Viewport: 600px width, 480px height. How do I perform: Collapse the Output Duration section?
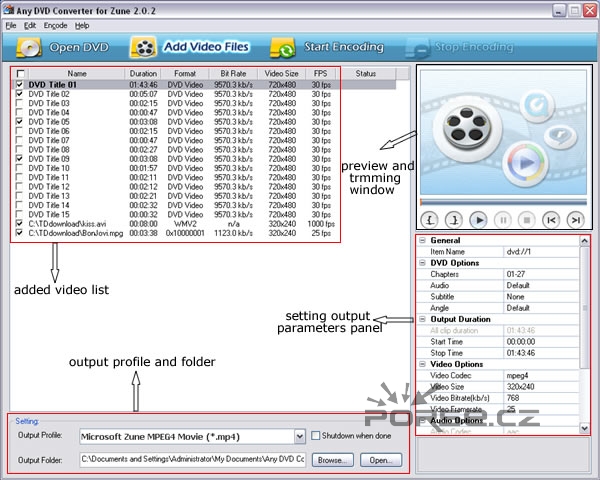(x=422, y=319)
